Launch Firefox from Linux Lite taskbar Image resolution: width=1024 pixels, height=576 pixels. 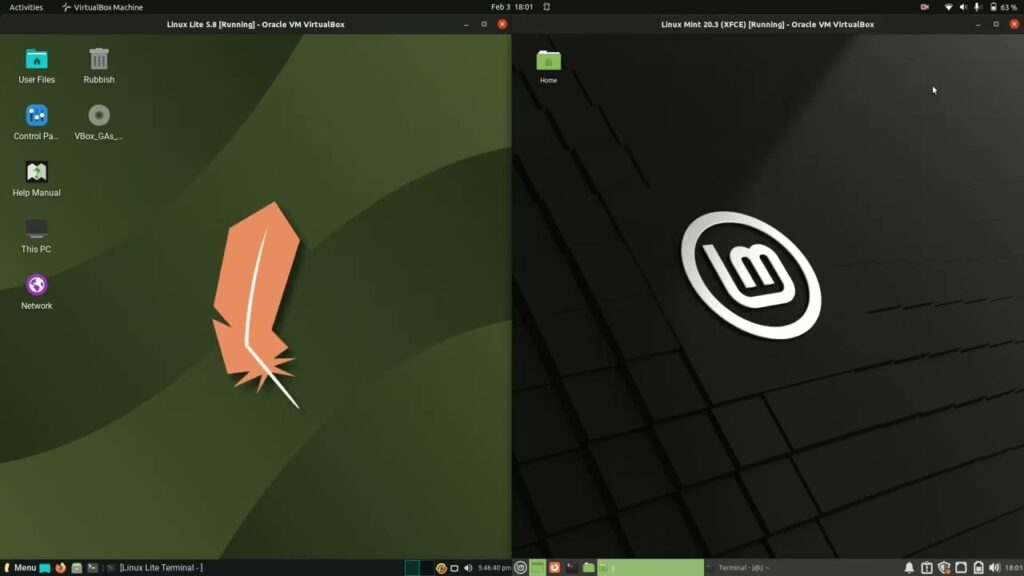coord(61,568)
